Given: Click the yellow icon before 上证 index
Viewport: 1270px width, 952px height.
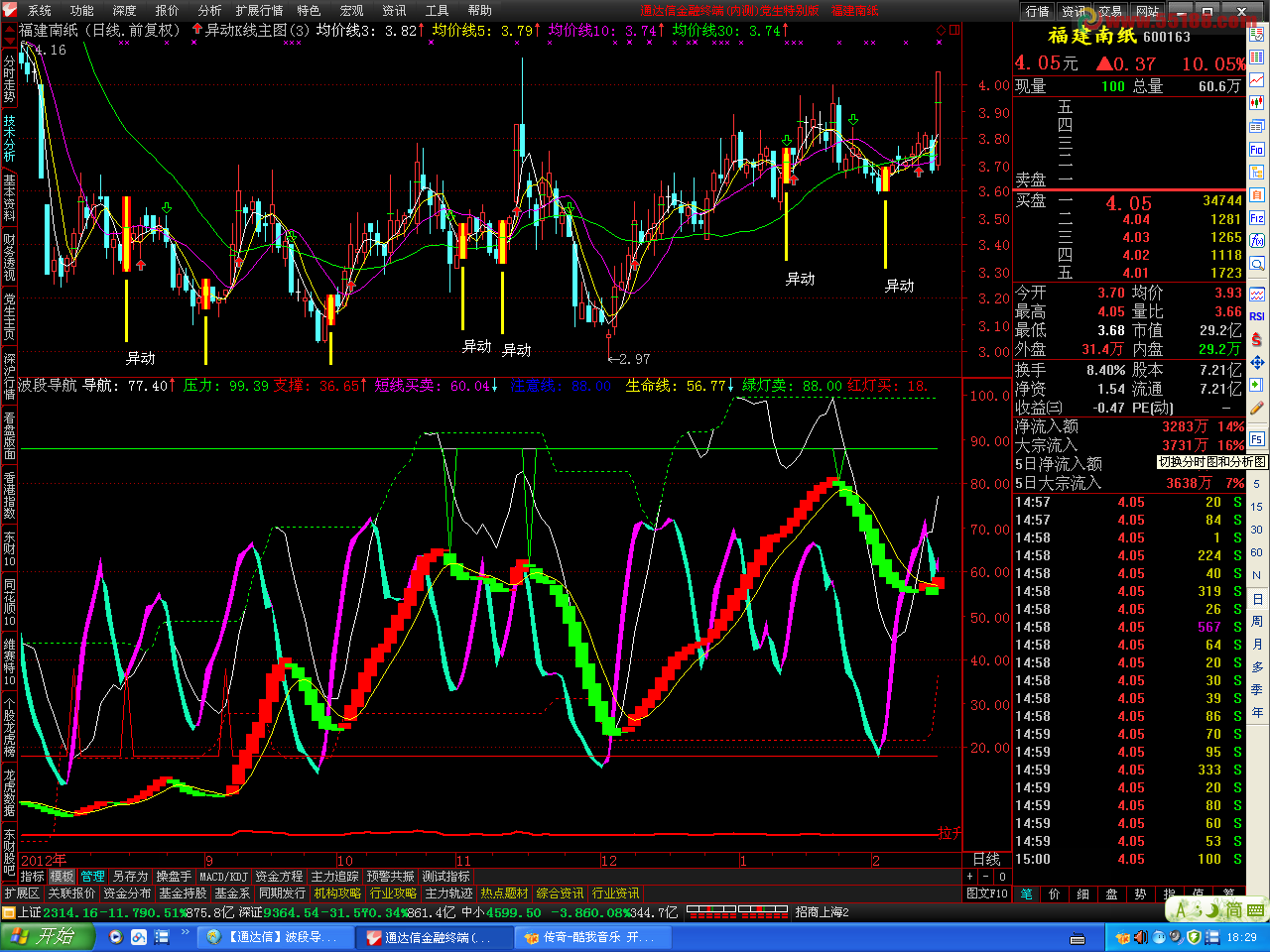Looking at the screenshot, I should 10,912.
